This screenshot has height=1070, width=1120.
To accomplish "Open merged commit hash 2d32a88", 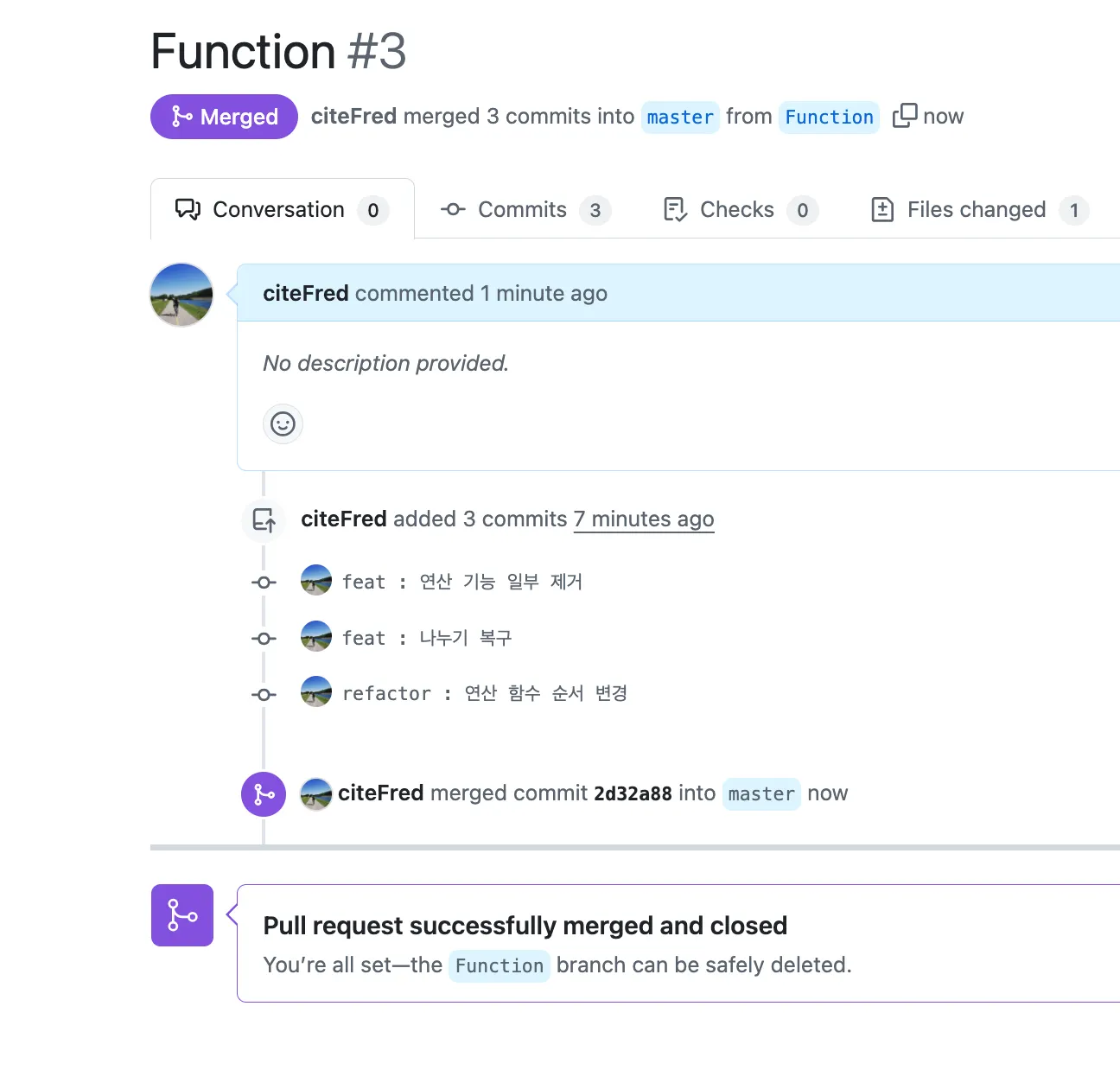I will tap(633, 793).
